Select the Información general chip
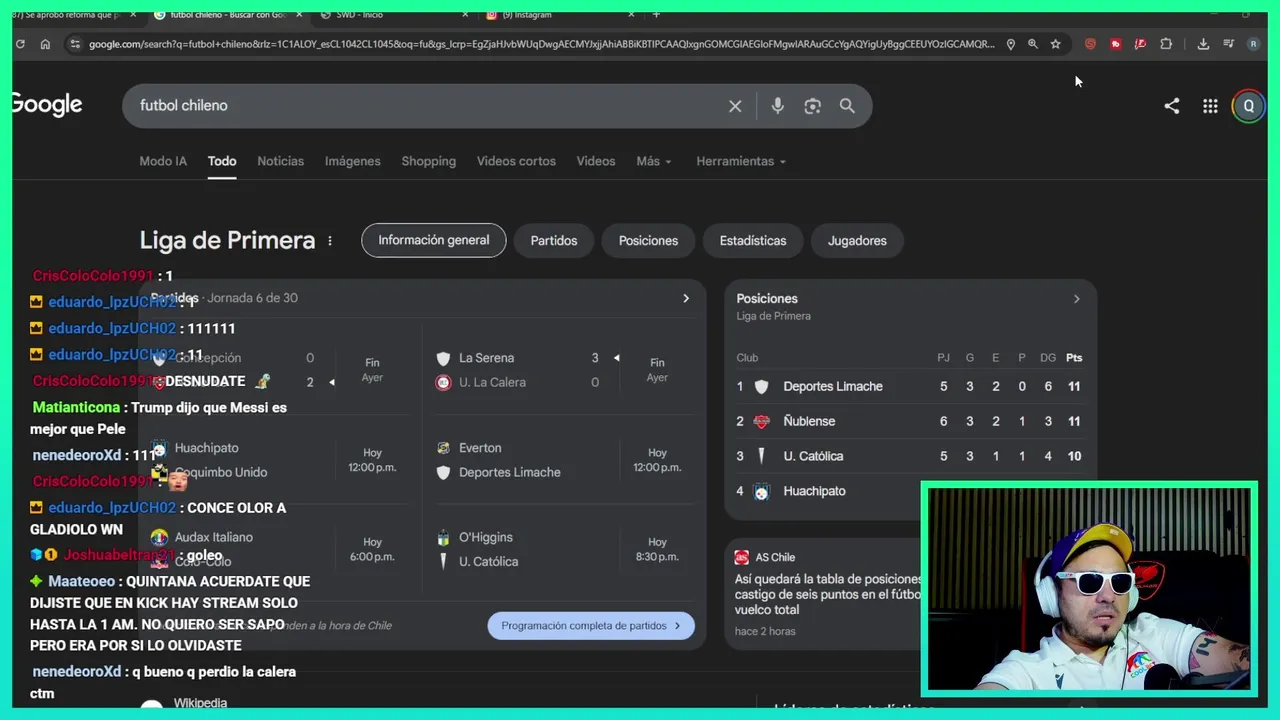Screen dimensions: 1280x720 point(434,240)
